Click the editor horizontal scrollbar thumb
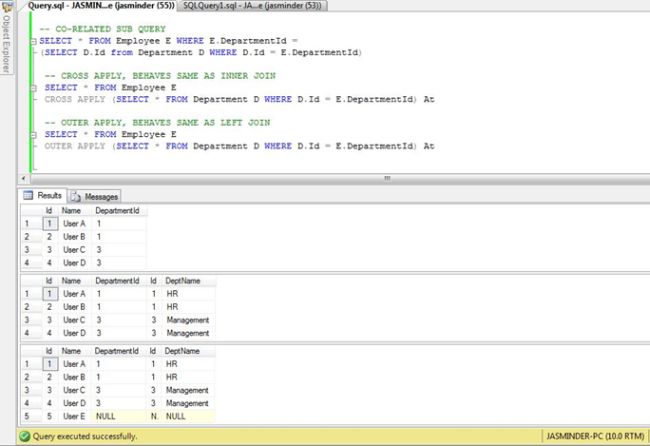The image size is (650, 446). [385, 178]
